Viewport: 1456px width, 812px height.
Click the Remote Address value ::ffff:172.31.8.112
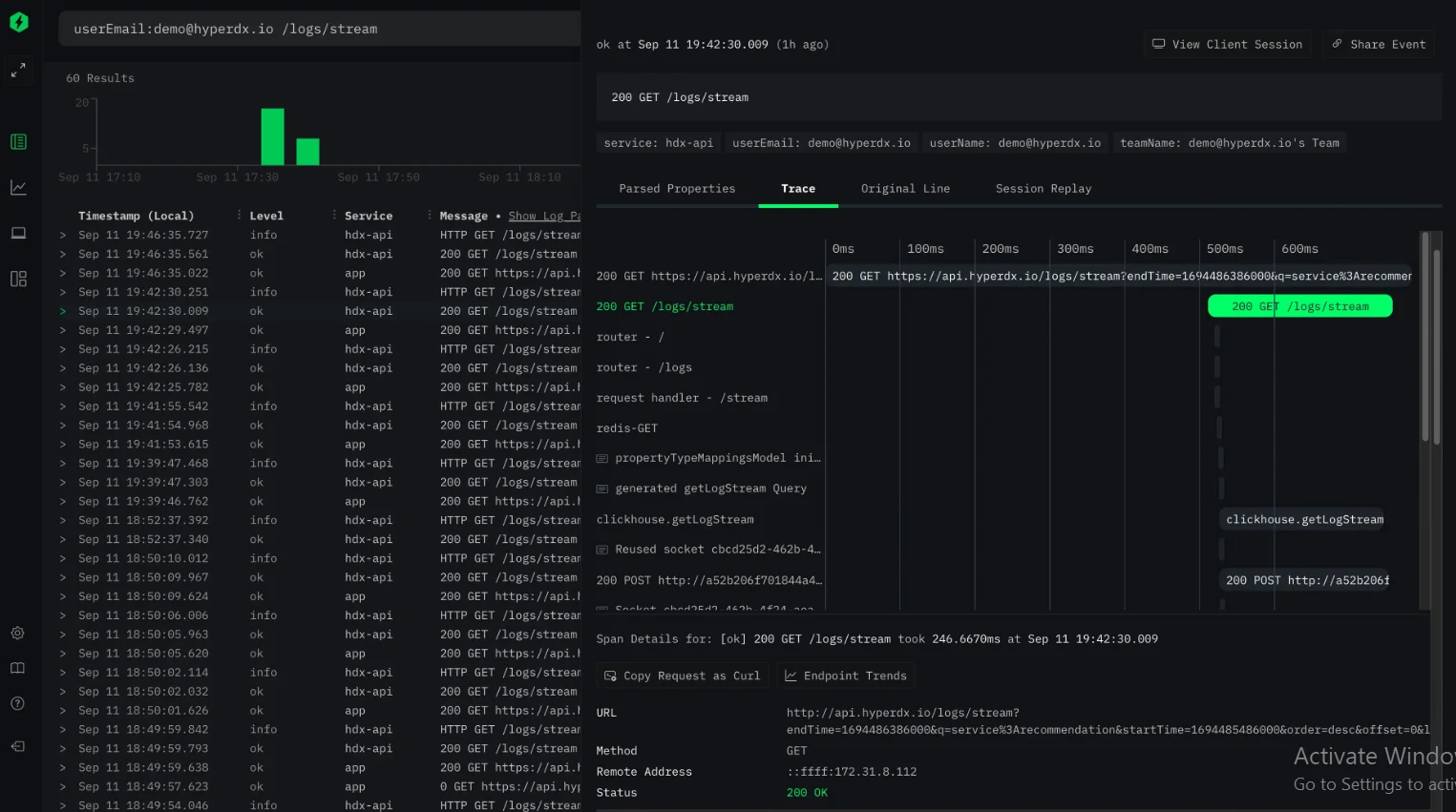(x=852, y=772)
